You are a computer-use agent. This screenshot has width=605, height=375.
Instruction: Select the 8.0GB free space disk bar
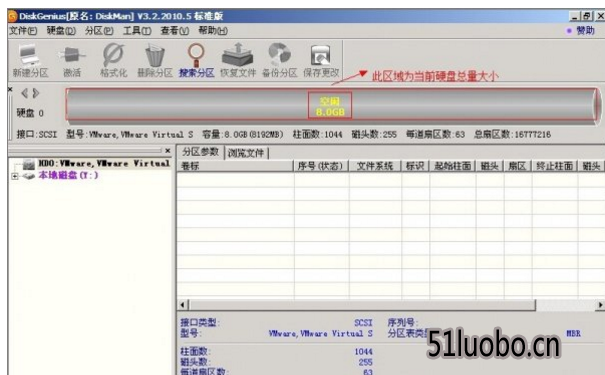(x=330, y=106)
